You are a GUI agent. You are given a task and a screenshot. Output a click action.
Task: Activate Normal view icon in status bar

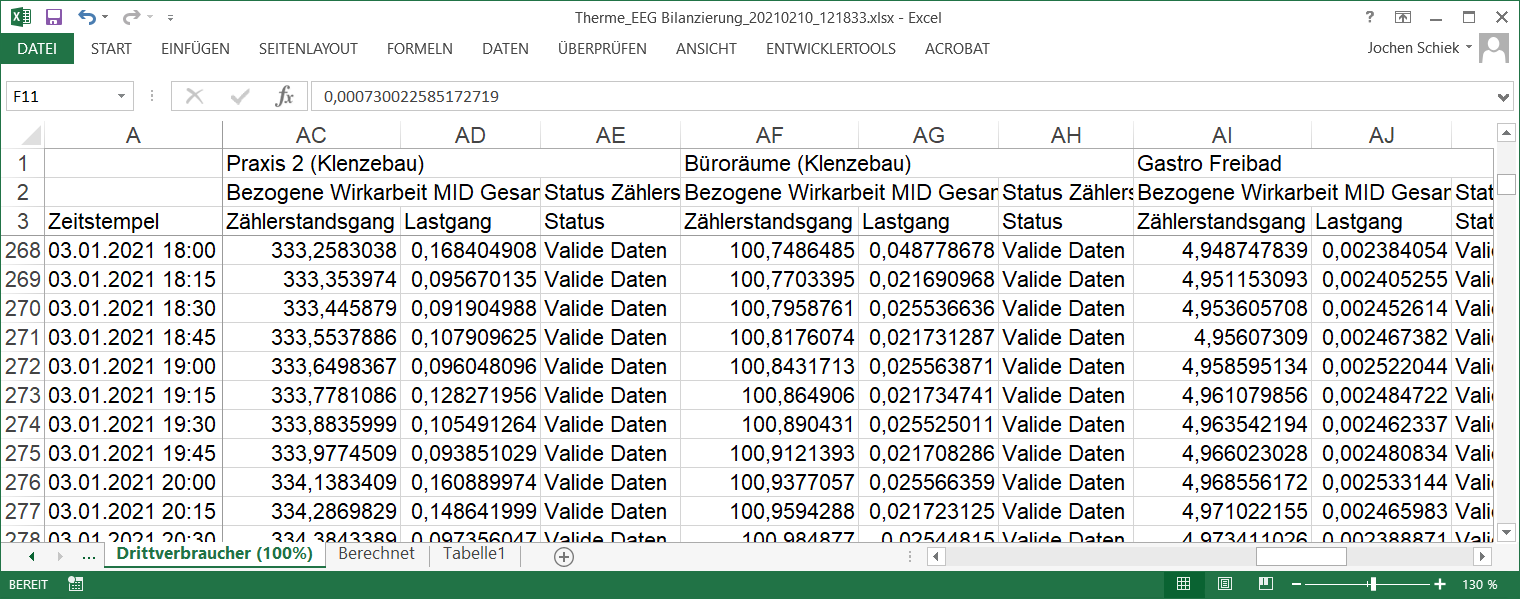pos(1184,582)
